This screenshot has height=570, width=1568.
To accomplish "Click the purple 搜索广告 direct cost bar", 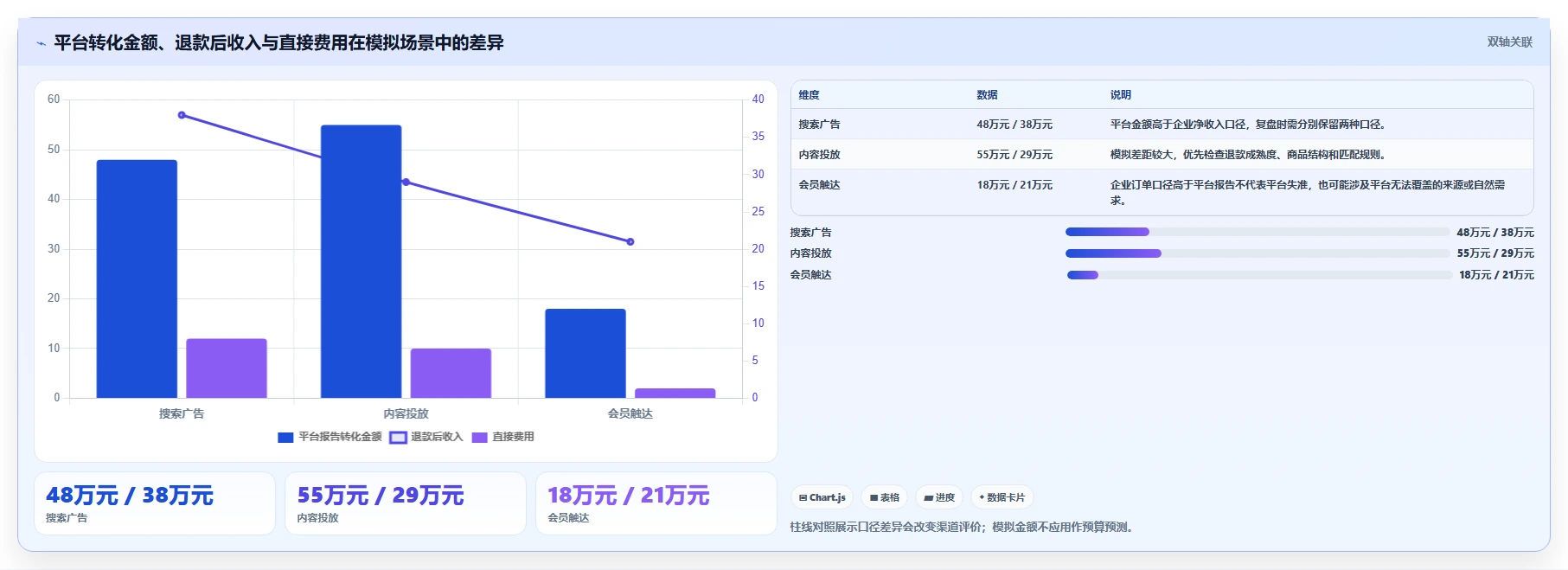I will (227, 368).
